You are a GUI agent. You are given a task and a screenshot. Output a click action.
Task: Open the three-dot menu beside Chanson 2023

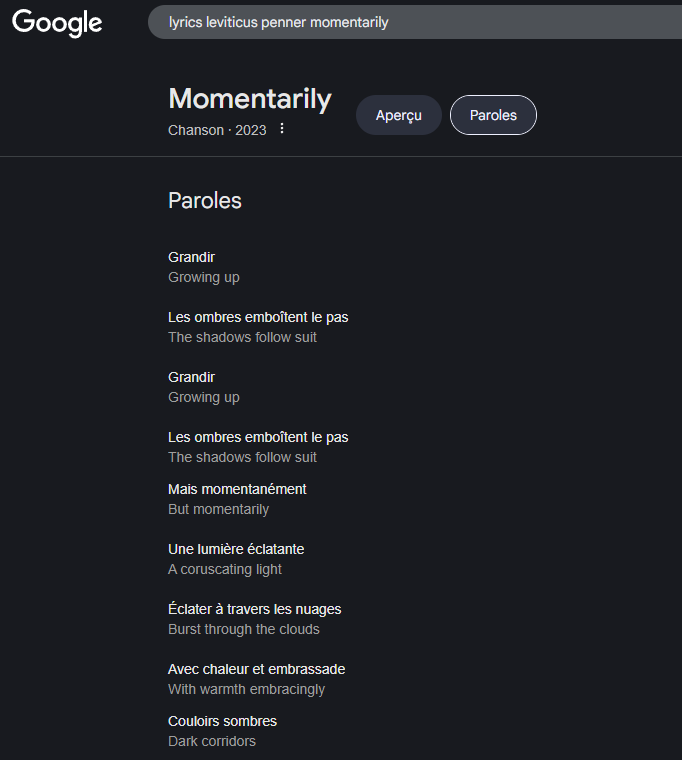[x=282, y=129]
